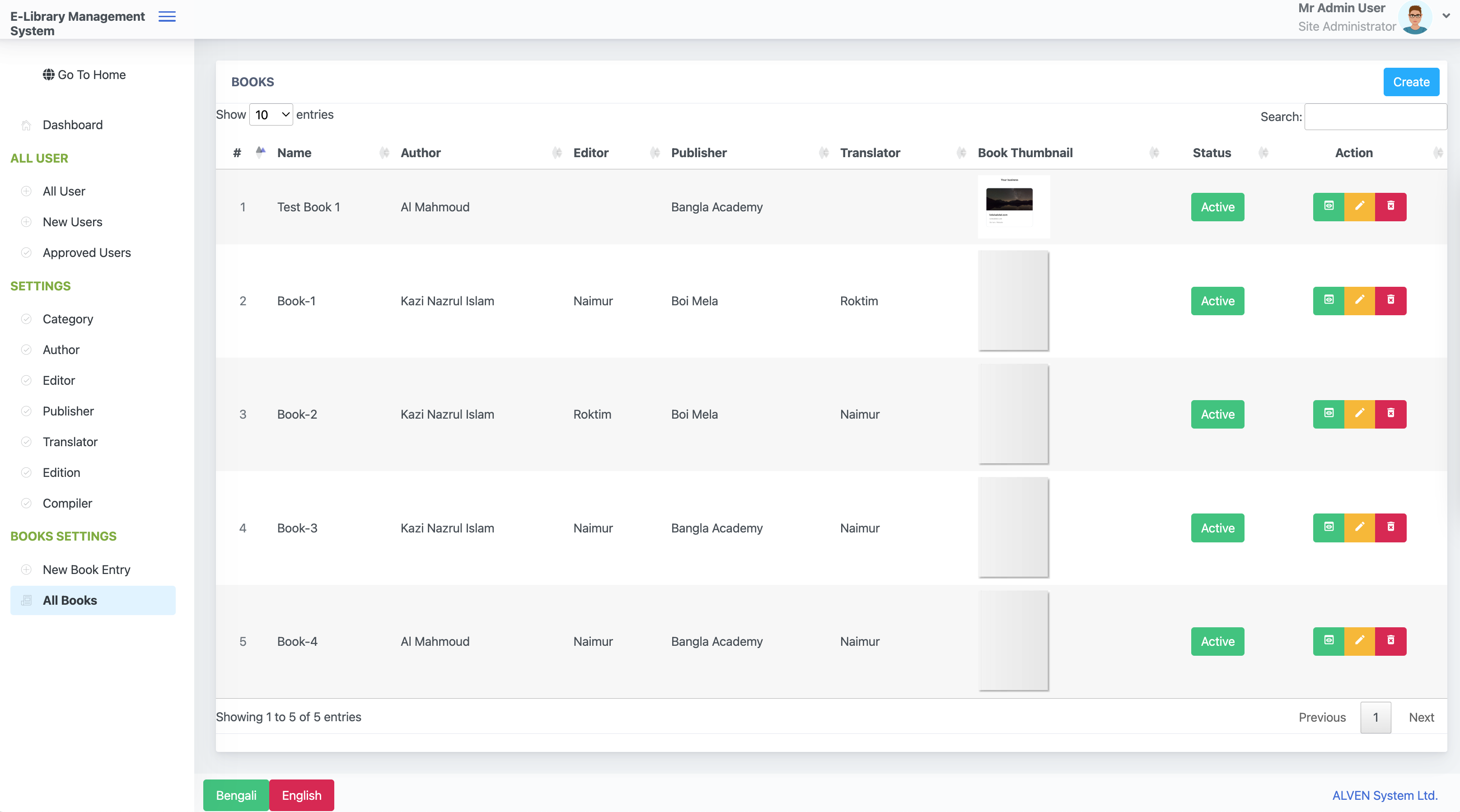
Task: View details of Book-3
Action: [x=1329, y=528]
